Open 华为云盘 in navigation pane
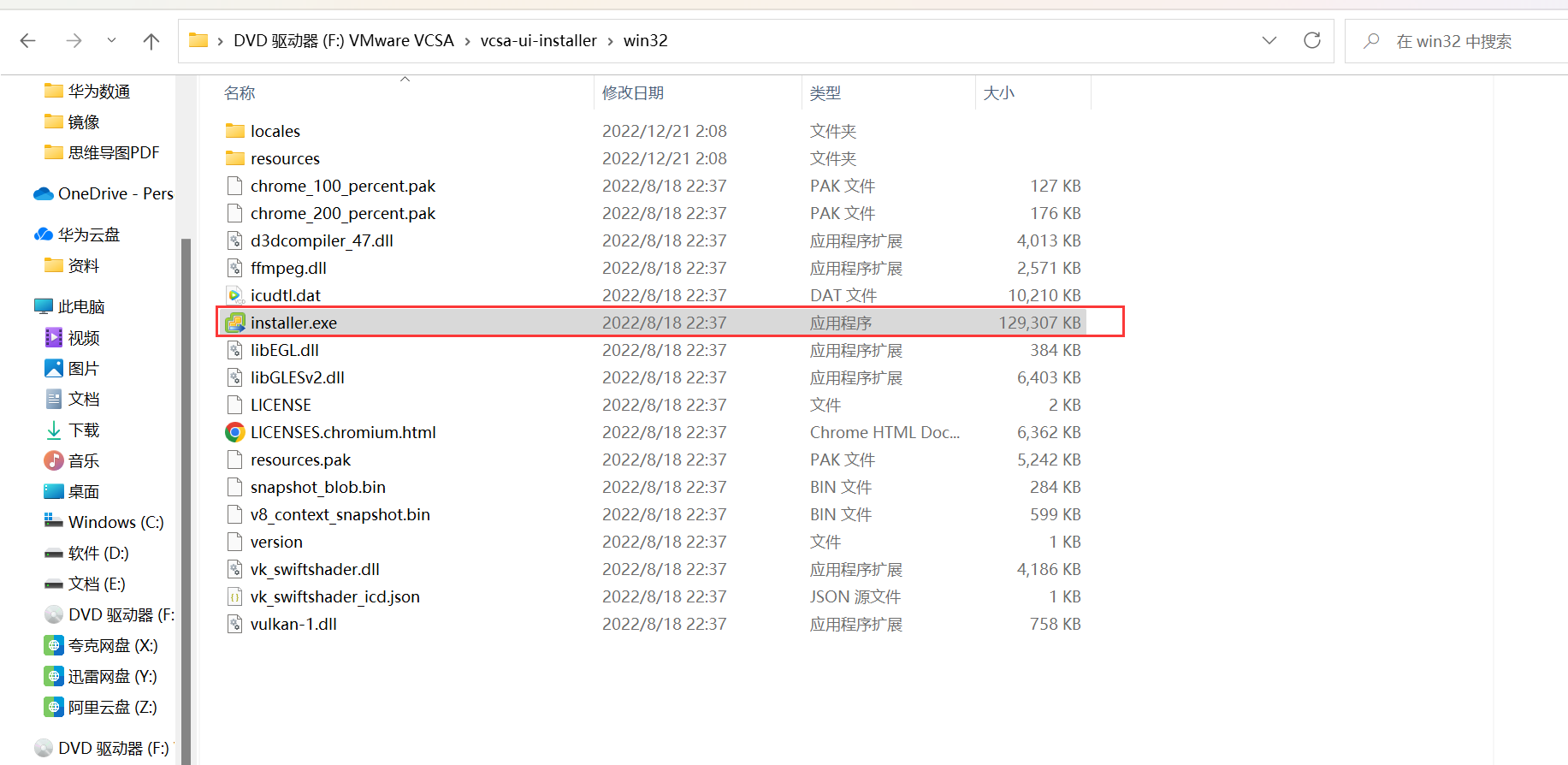This screenshot has width=1568, height=765. 89,234
